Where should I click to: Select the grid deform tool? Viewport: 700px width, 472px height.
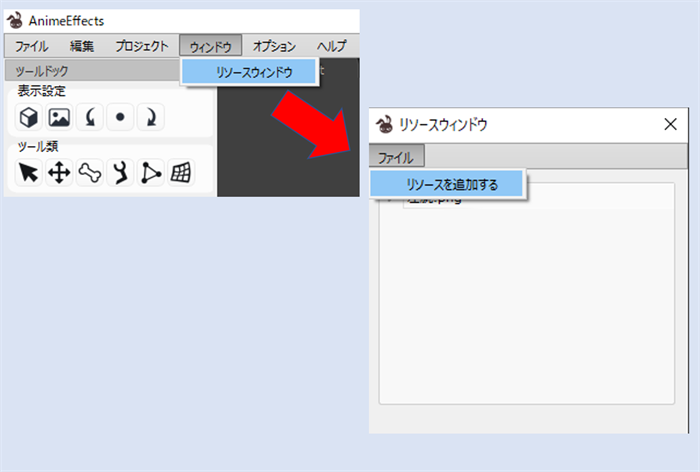181,173
